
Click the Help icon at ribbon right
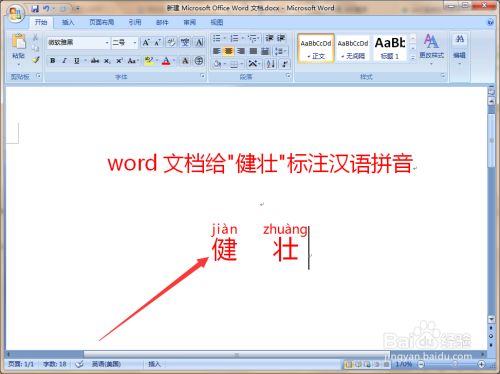490,22
